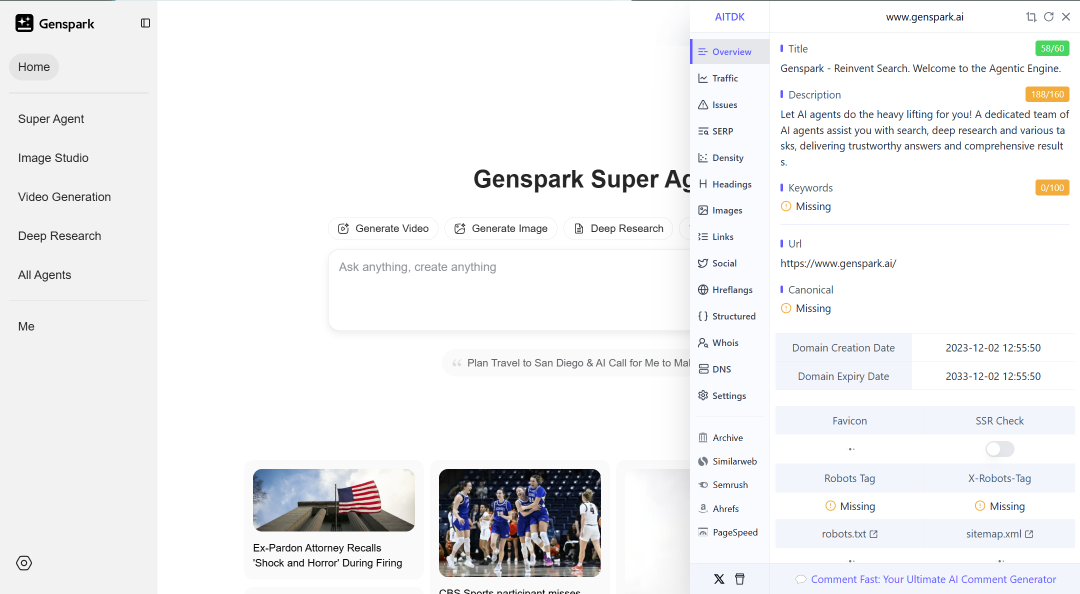View the Links tab

click(x=729, y=236)
